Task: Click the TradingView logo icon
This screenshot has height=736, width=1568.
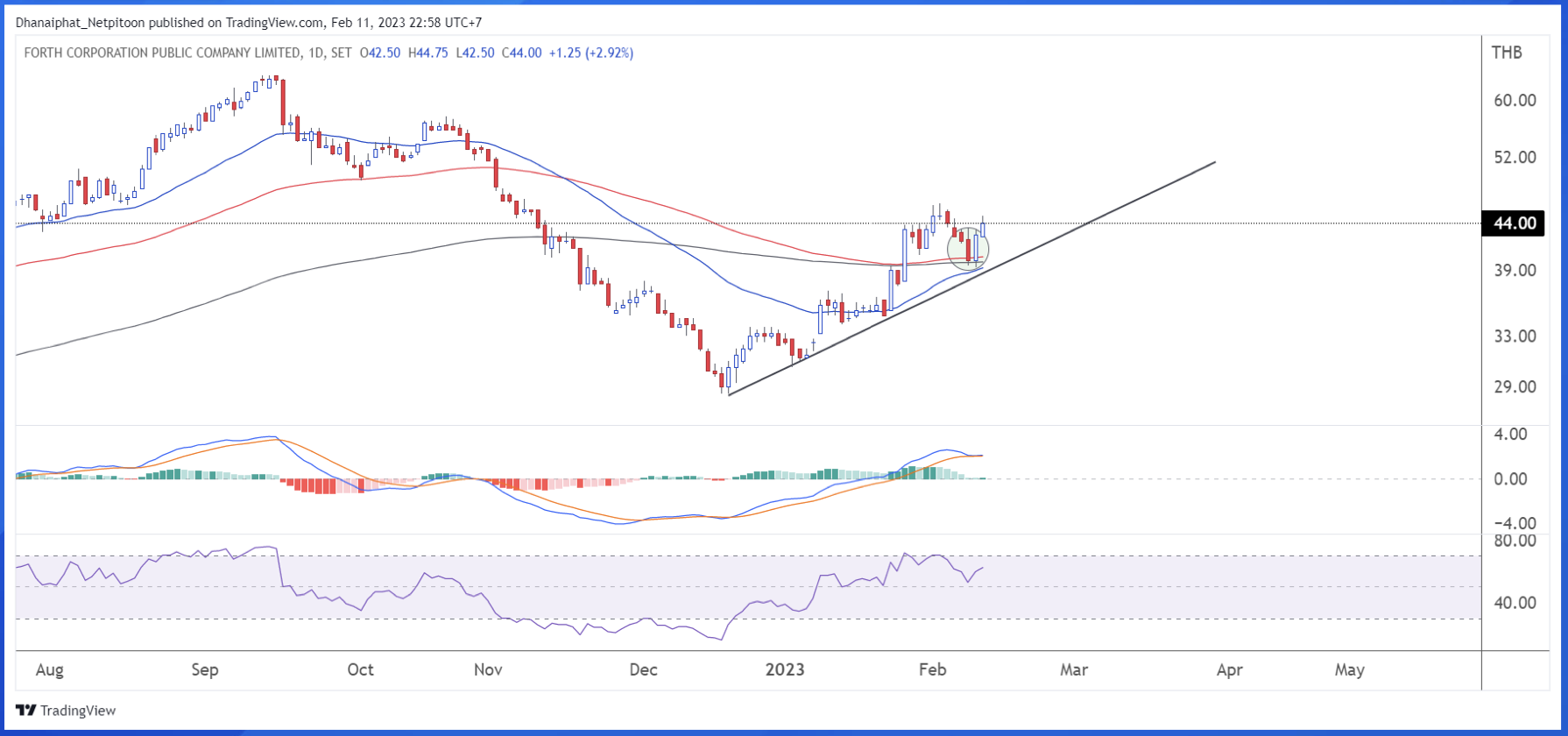Action: point(26,711)
